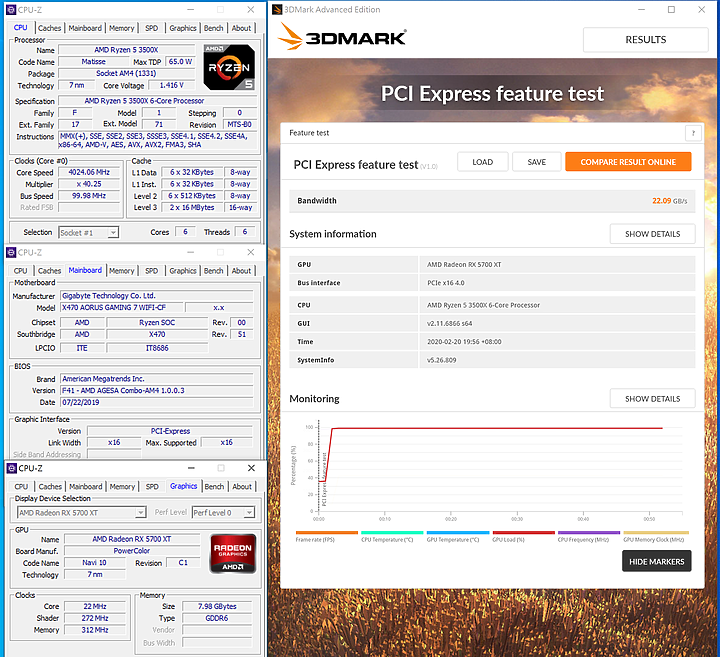Viewport: 720px width, 657px height.
Task: Click the Core Voltage 1.416 V value
Action: click(171, 85)
